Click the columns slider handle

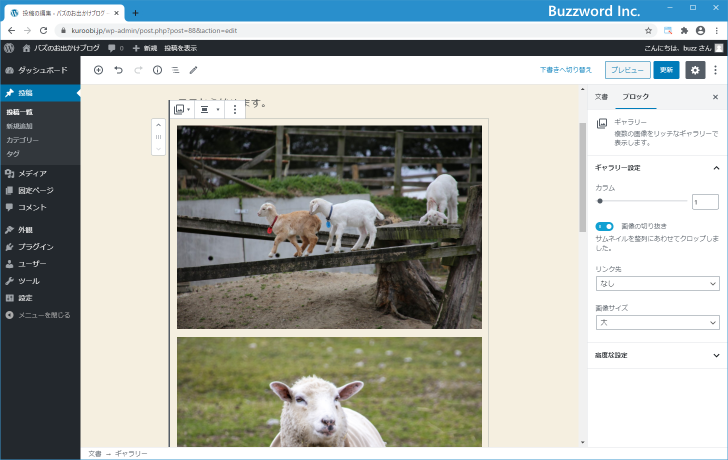coord(600,201)
